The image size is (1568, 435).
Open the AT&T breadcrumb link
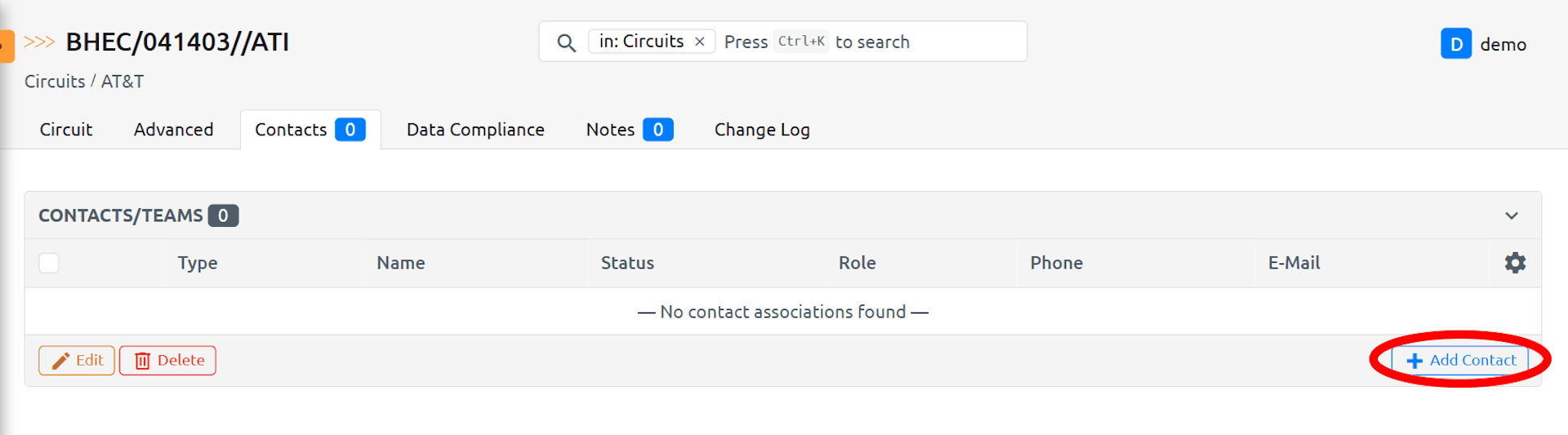pos(122,82)
